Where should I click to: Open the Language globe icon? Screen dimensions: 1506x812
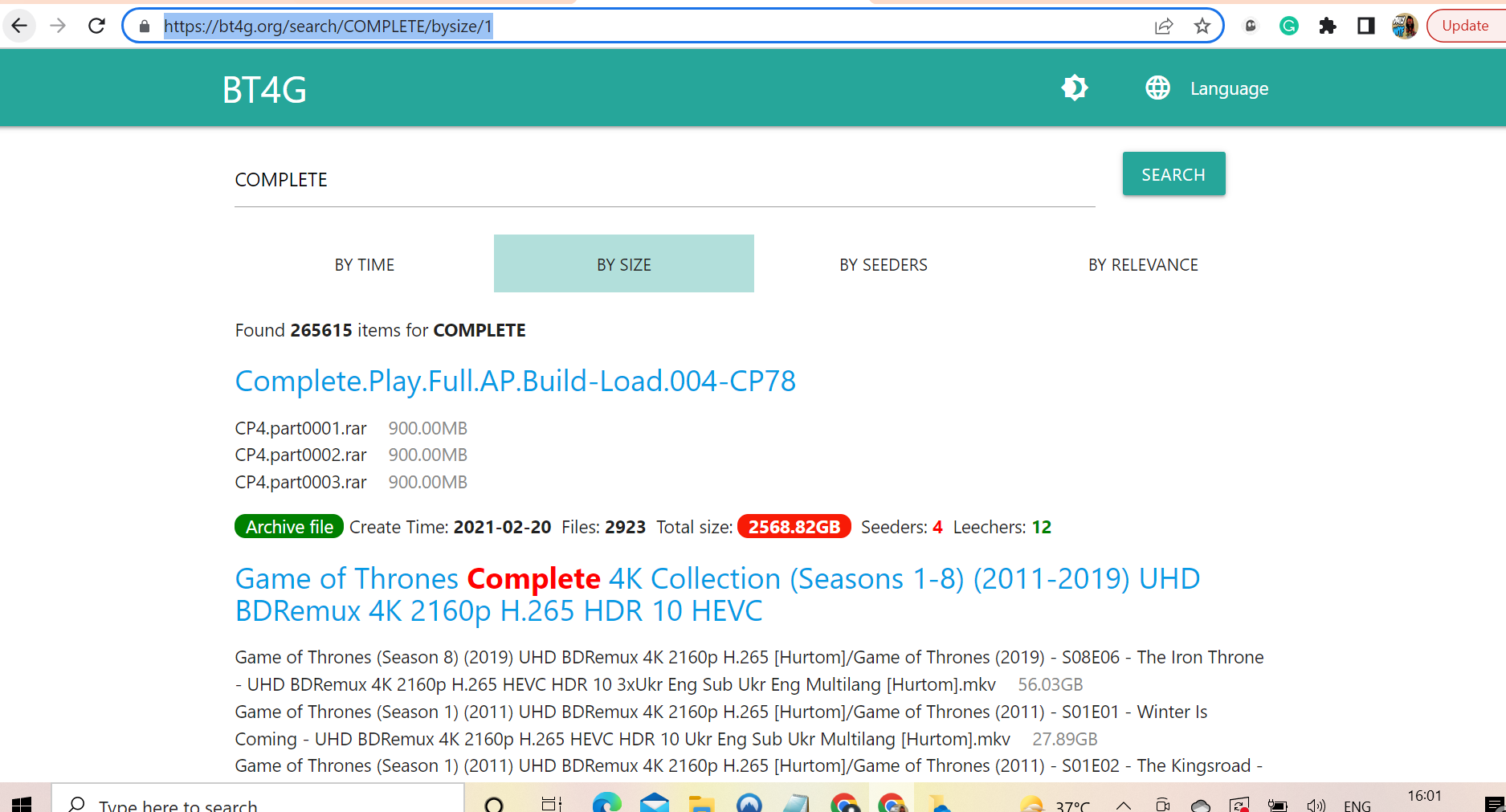pyautogui.click(x=1157, y=88)
